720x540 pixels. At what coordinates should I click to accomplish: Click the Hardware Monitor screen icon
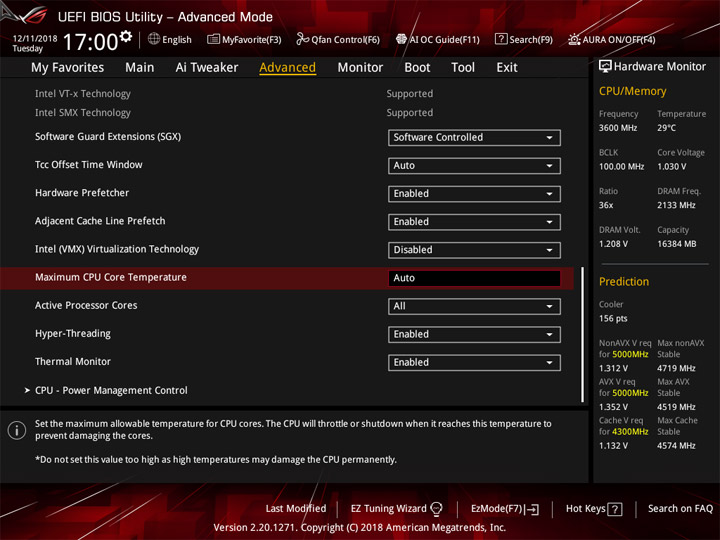(x=605, y=66)
